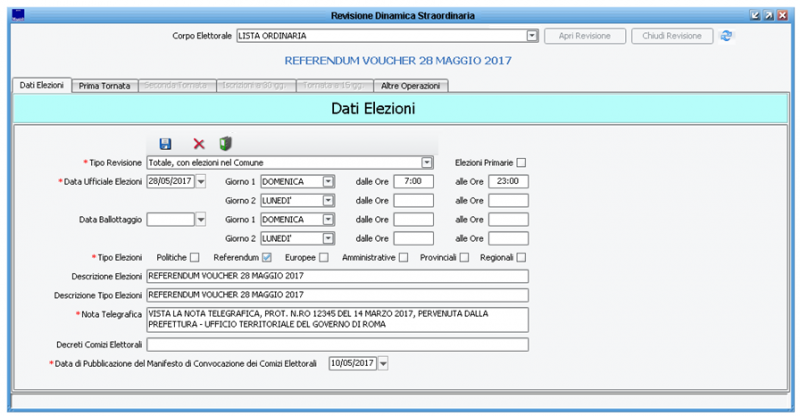This screenshot has height=416, width=800.
Task: Click the Decreti Comizi Elettorali text field
Action: click(337, 344)
